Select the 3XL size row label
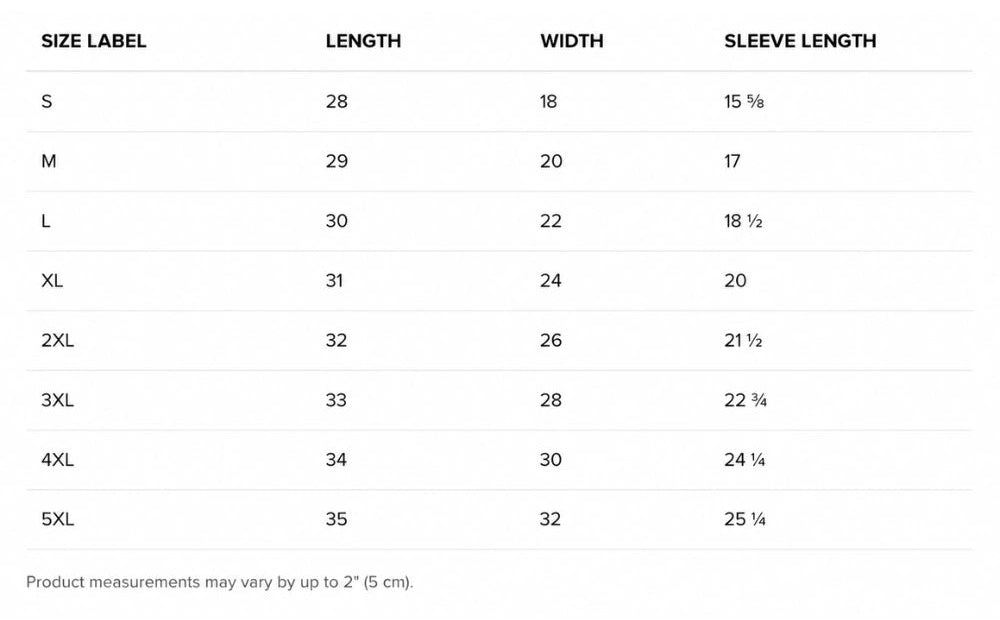This screenshot has height=620, width=1000. [57, 401]
